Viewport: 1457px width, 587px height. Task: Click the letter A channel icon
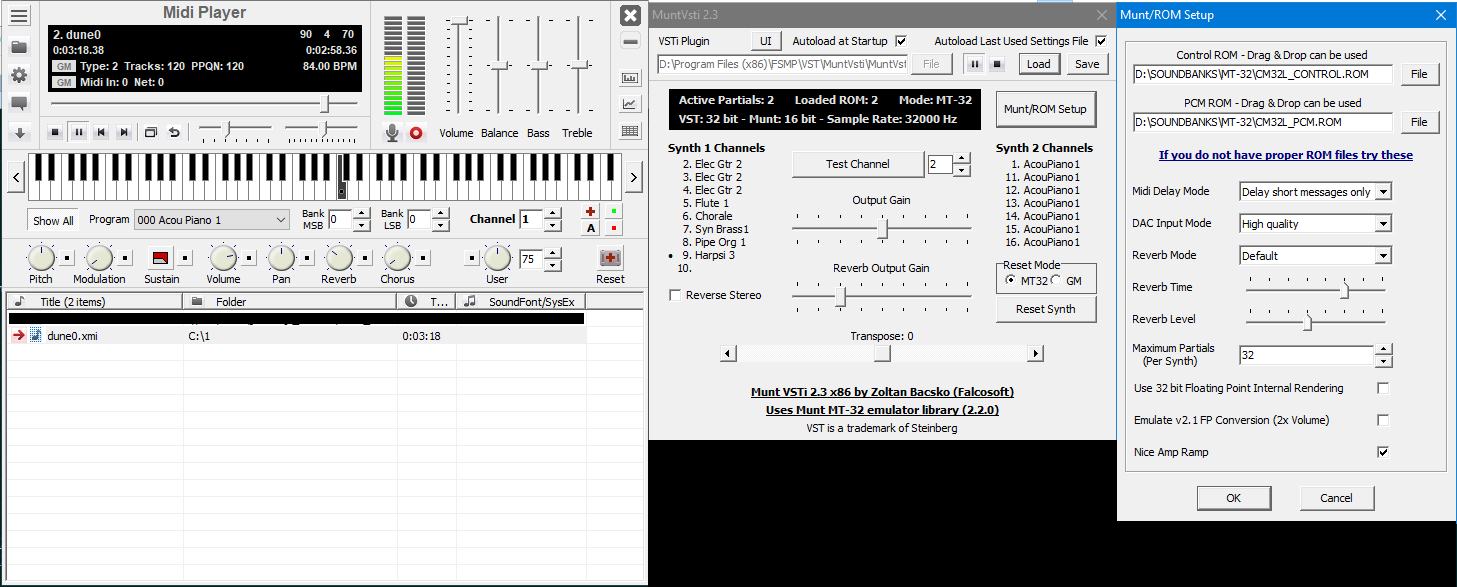(590, 228)
